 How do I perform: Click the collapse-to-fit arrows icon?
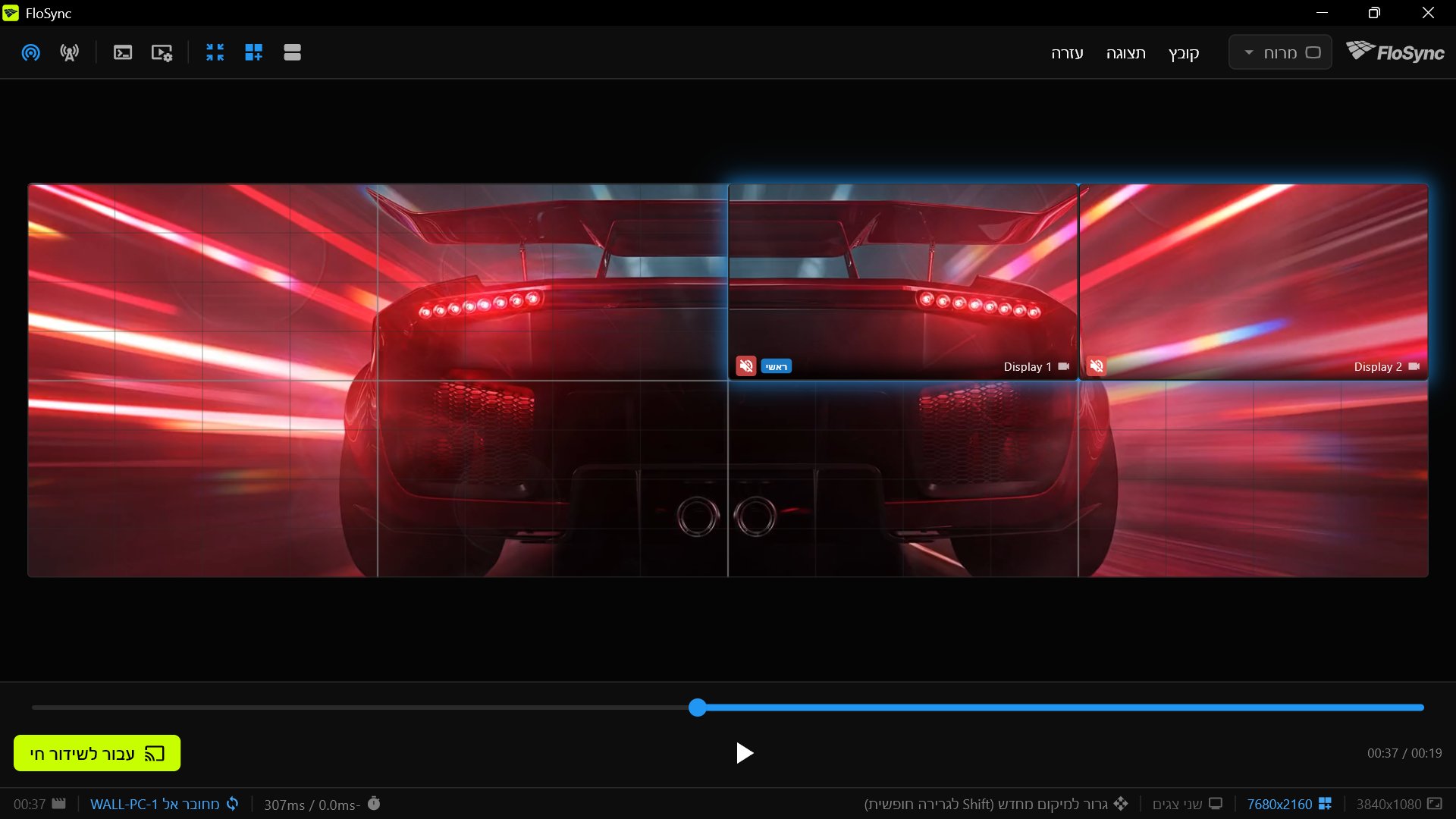[215, 52]
